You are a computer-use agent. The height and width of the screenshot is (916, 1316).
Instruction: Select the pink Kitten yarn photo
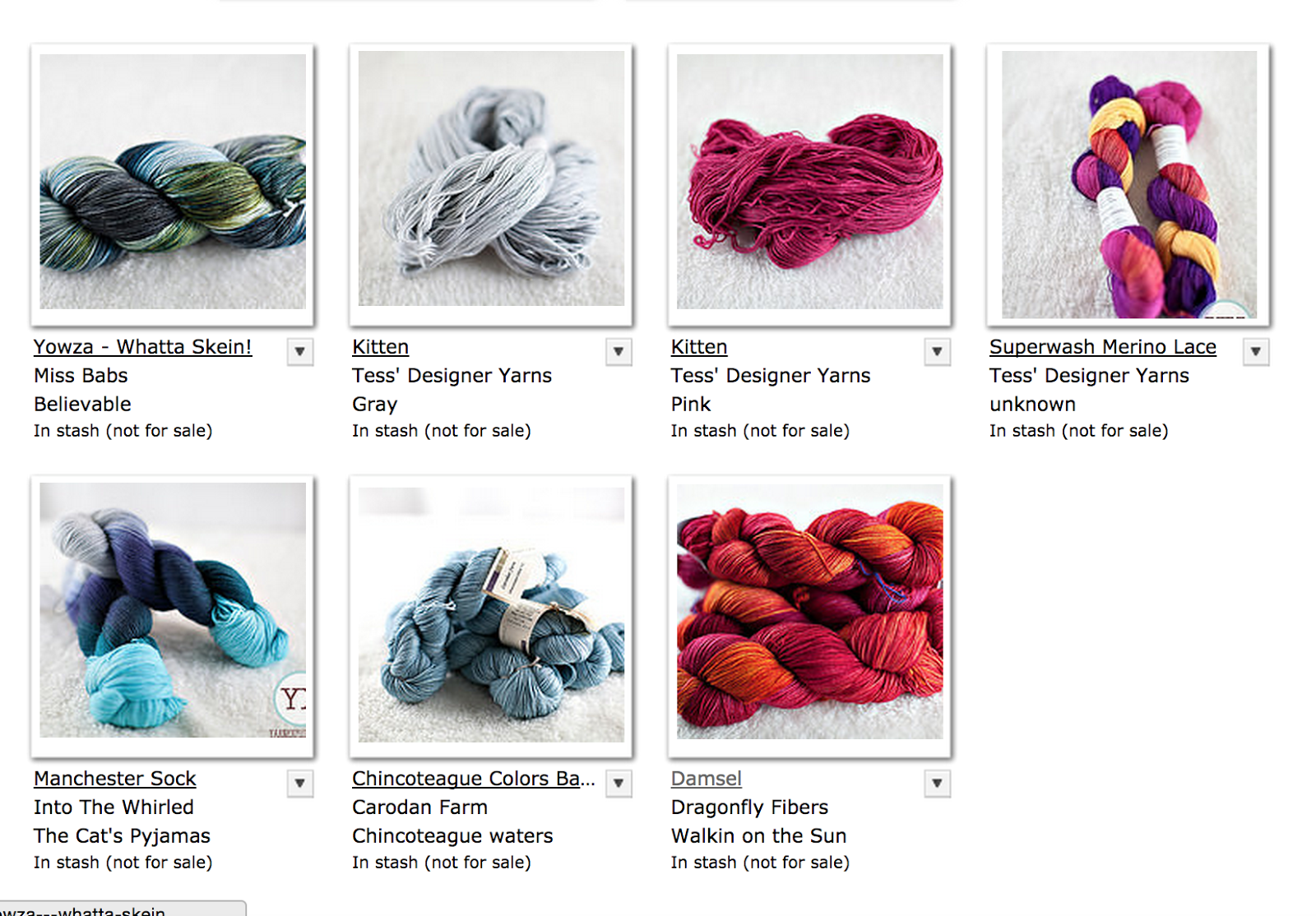tap(810, 182)
